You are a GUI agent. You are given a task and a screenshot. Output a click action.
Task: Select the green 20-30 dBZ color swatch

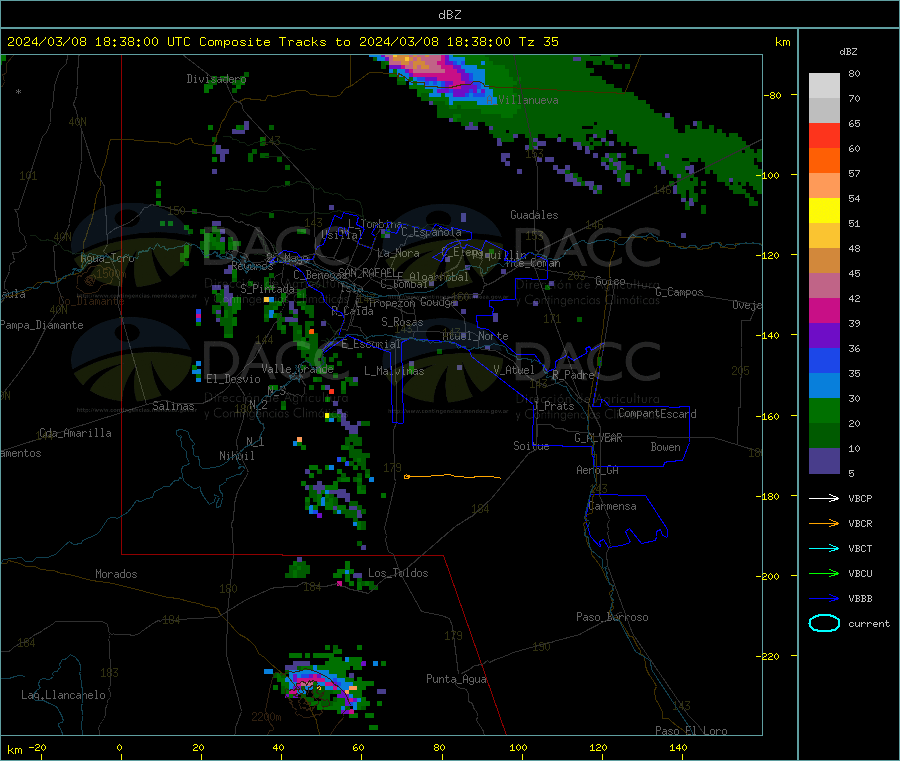pos(824,410)
